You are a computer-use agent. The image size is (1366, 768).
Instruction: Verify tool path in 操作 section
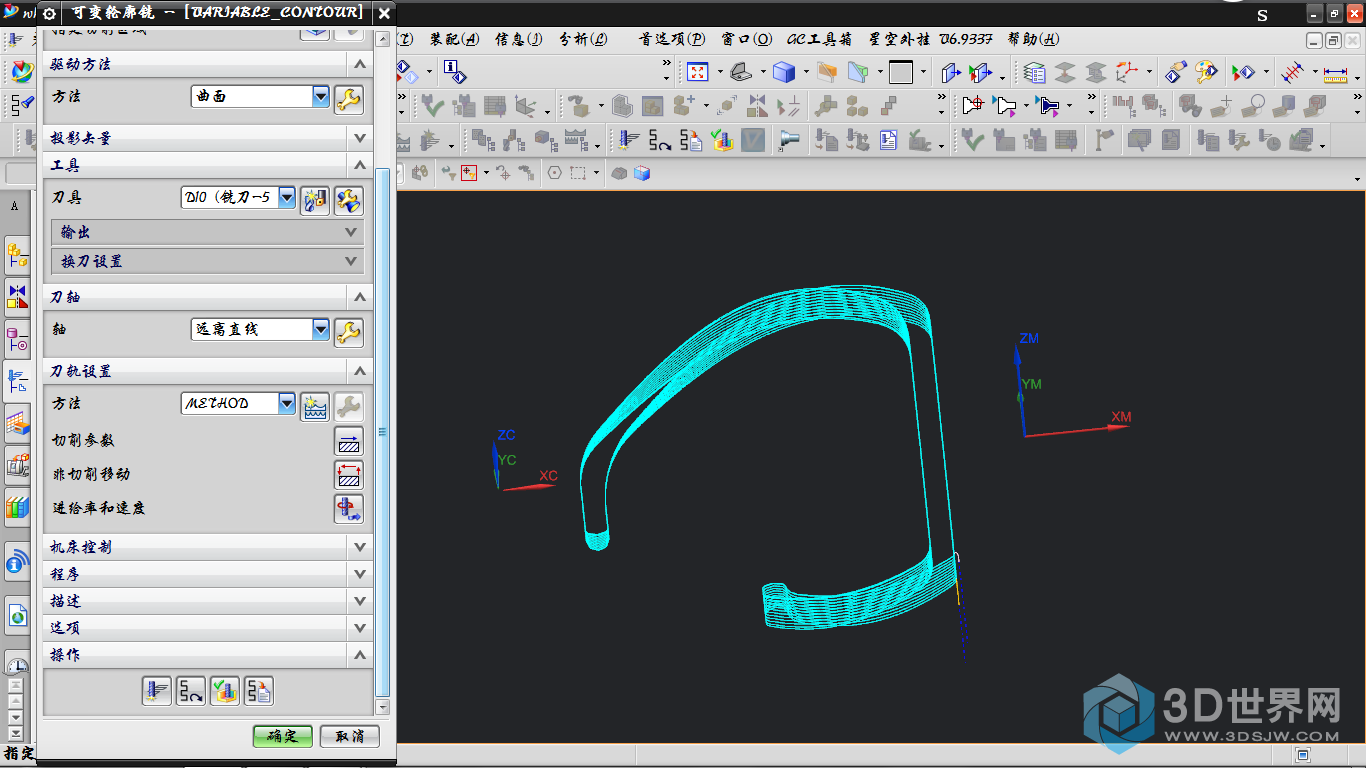click(x=225, y=691)
